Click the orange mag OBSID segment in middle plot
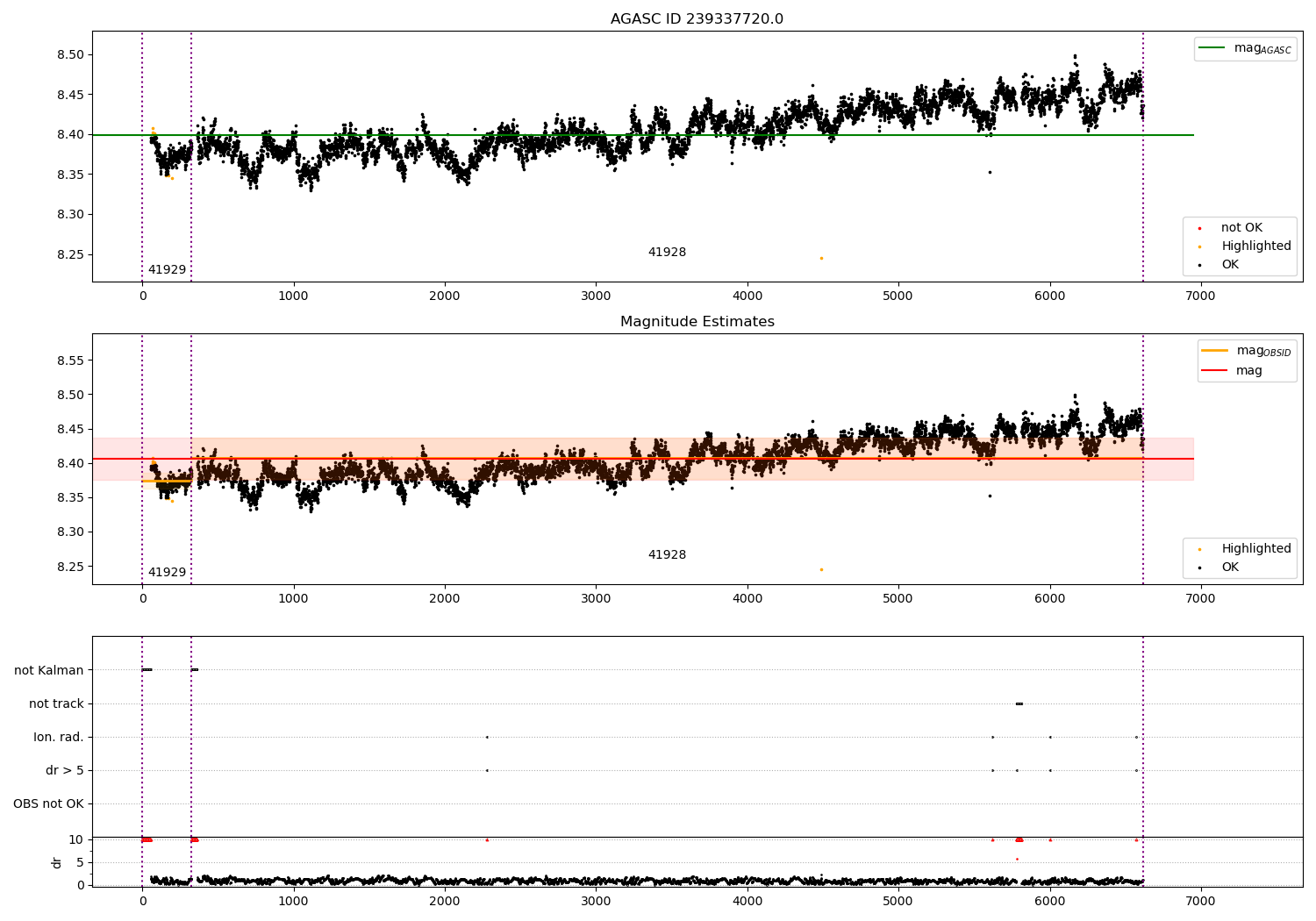The height and width of the screenshot is (921, 1316). (166, 481)
